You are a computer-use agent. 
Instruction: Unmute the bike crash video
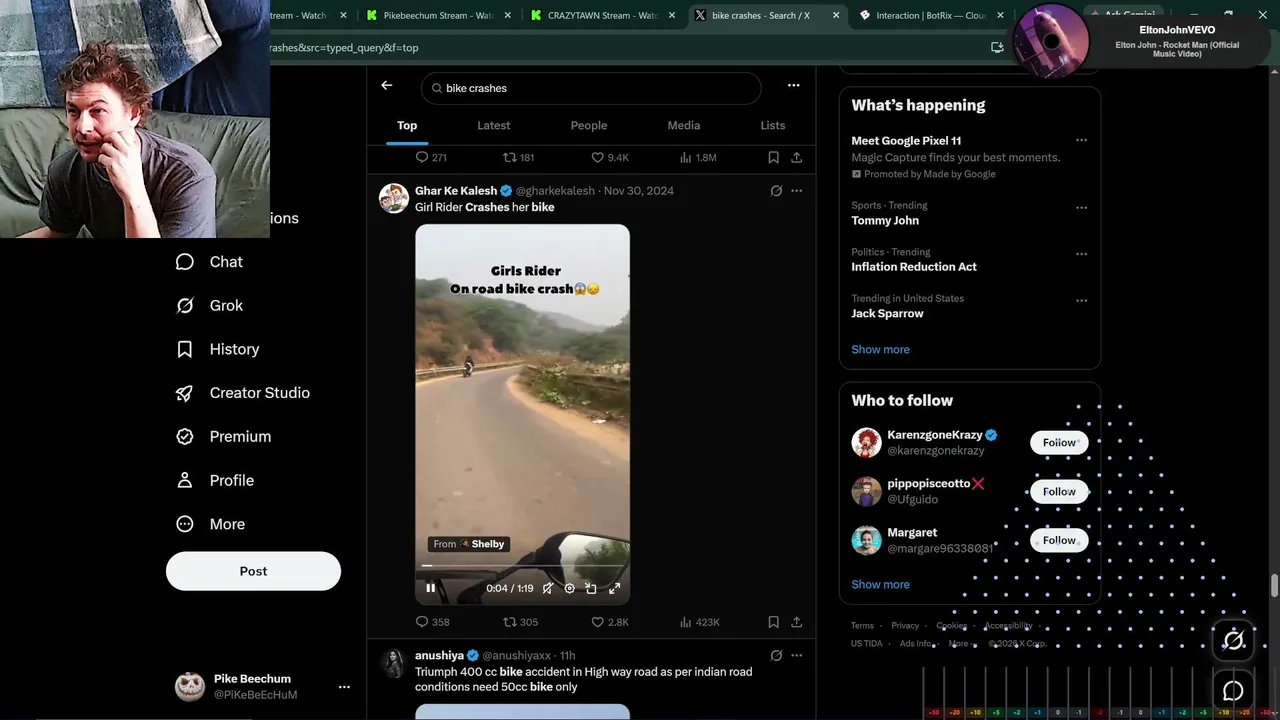pyautogui.click(x=547, y=588)
